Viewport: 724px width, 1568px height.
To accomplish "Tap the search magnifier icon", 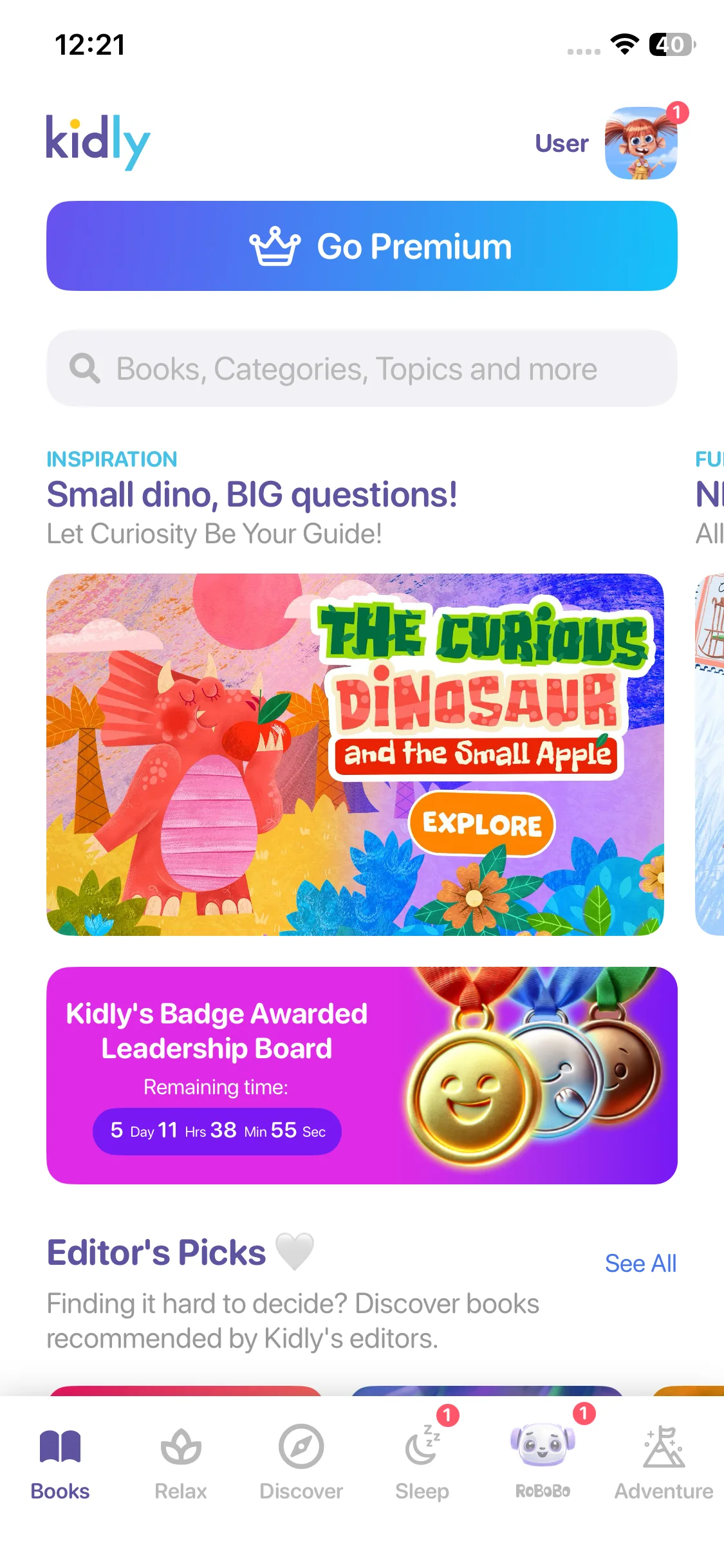I will [x=84, y=368].
